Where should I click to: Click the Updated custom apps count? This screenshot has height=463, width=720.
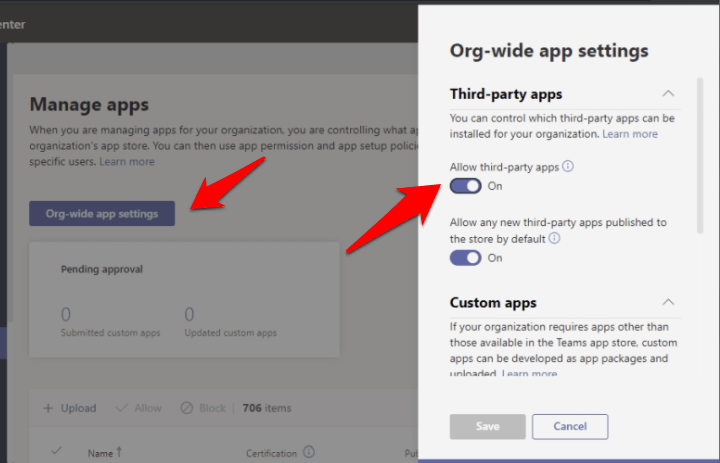[x=189, y=314]
